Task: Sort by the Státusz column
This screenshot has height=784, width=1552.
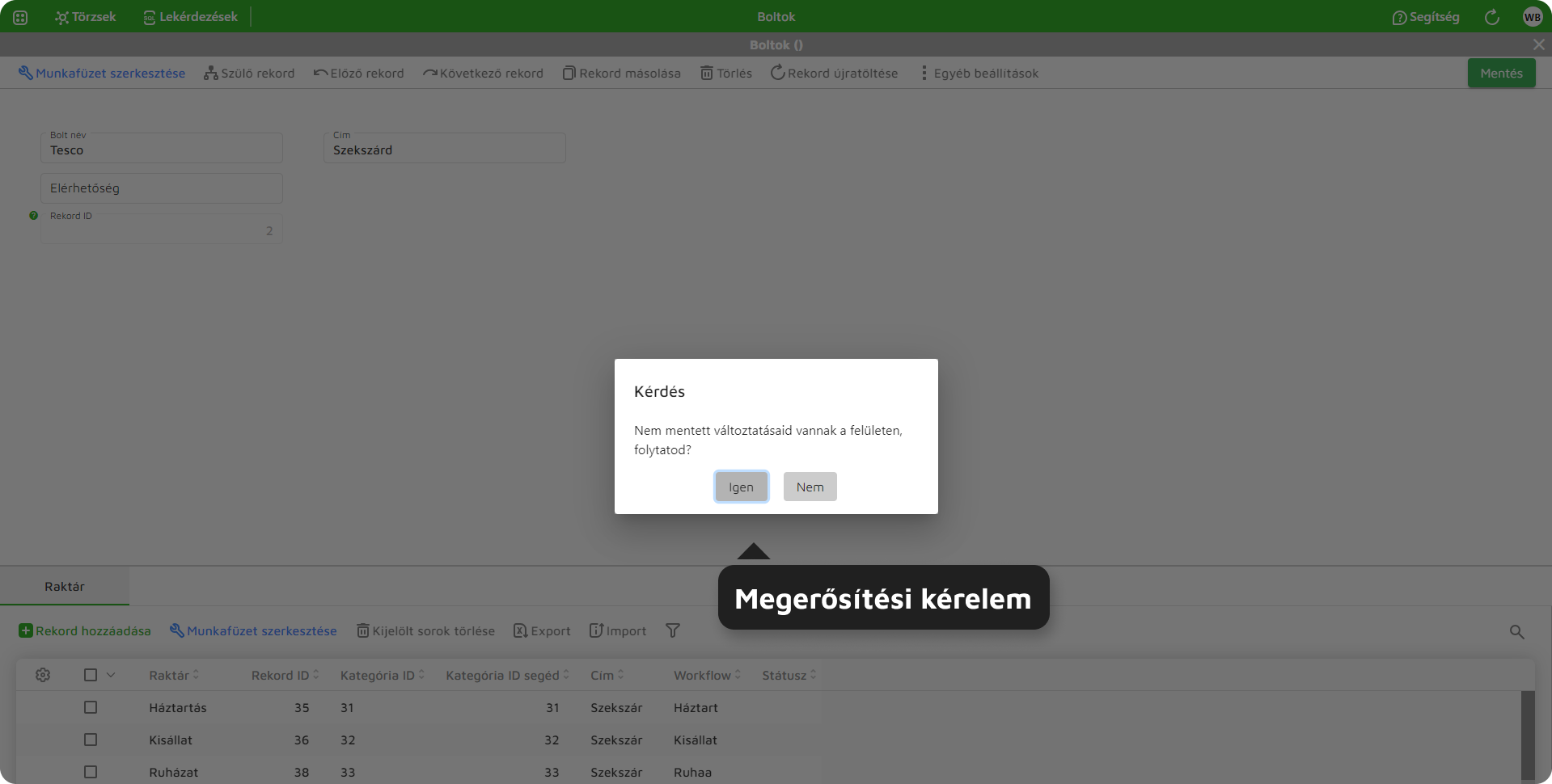Action: tap(789, 675)
